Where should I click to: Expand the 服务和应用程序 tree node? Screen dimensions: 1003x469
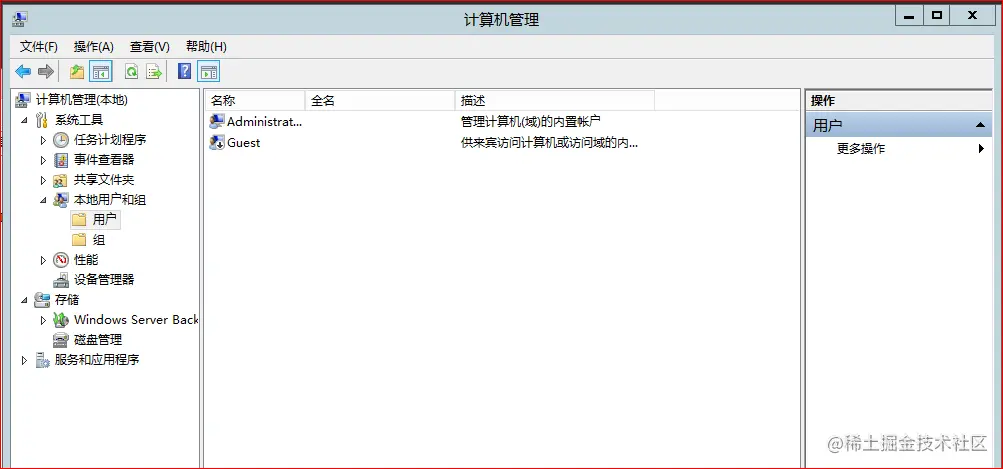(x=24, y=360)
